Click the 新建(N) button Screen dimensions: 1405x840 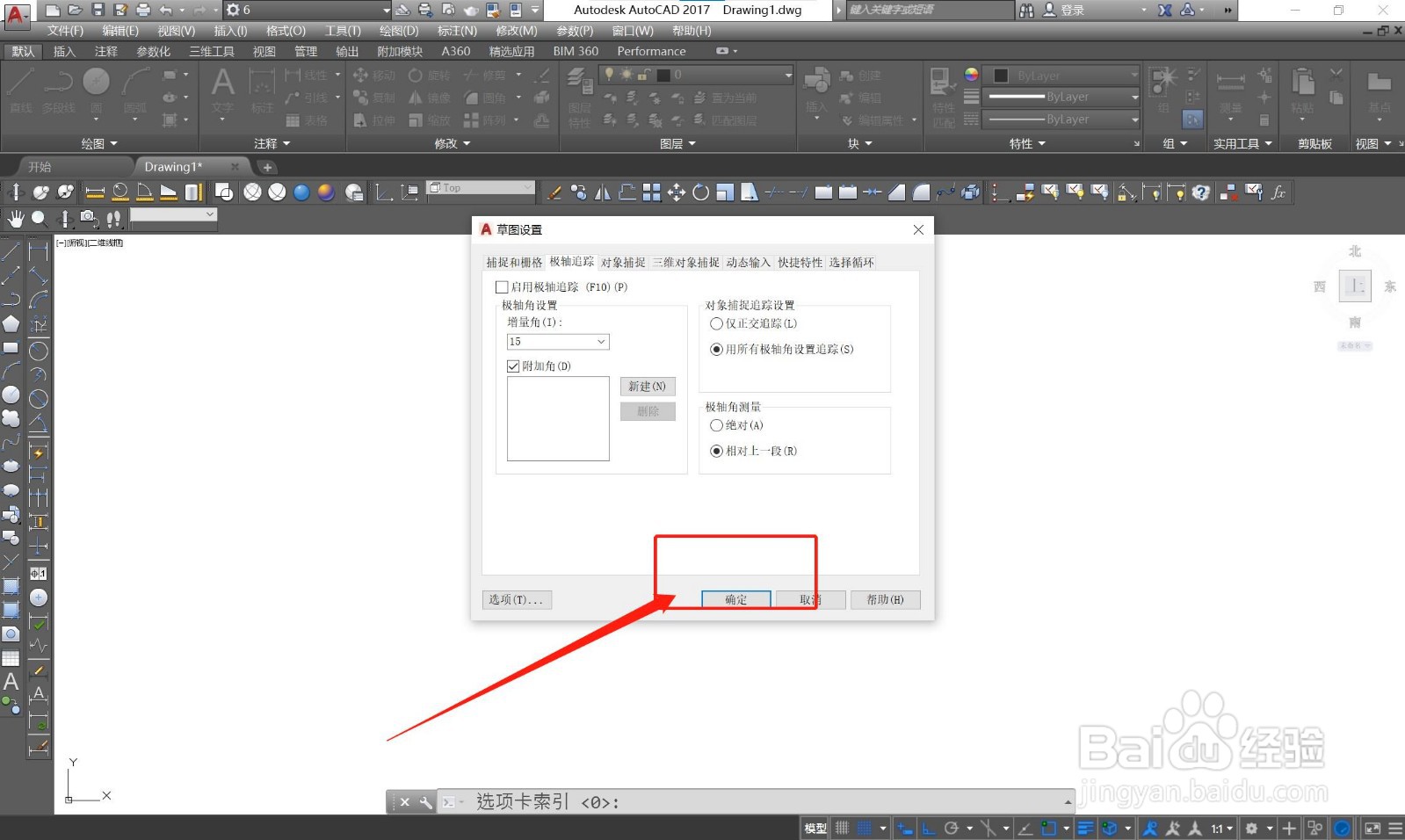648,387
